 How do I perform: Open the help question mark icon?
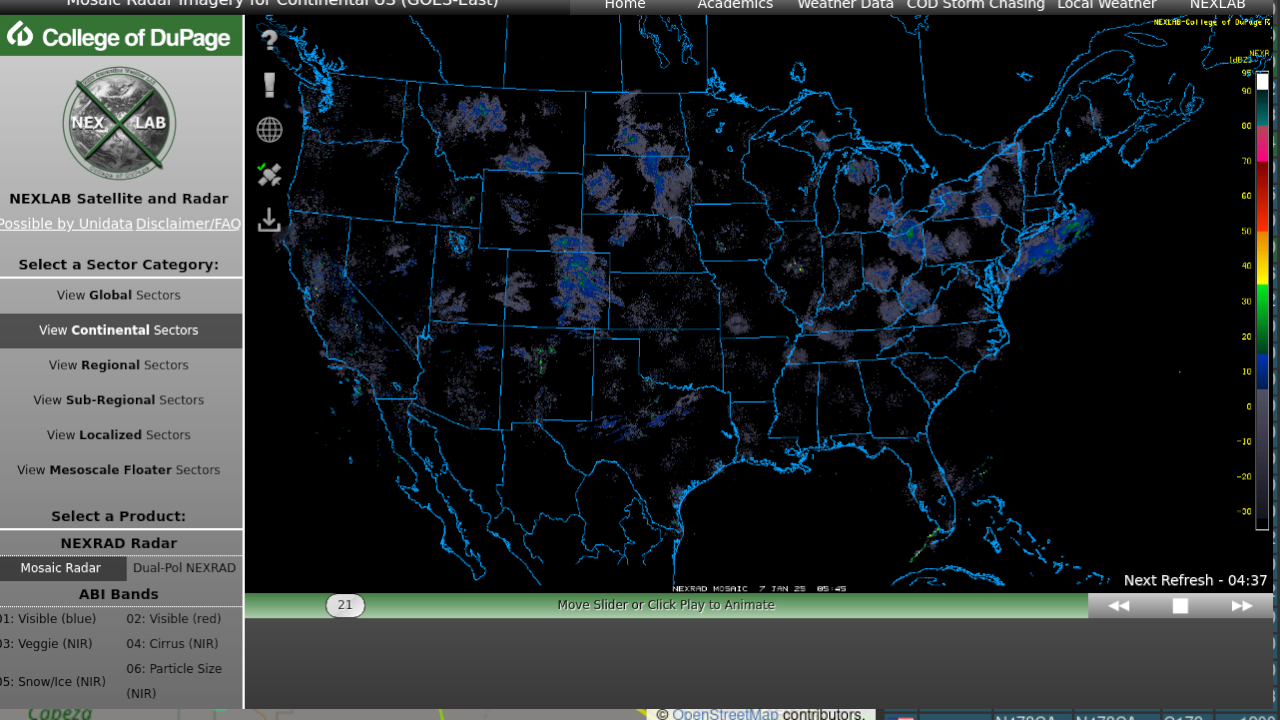pos(269,40)
